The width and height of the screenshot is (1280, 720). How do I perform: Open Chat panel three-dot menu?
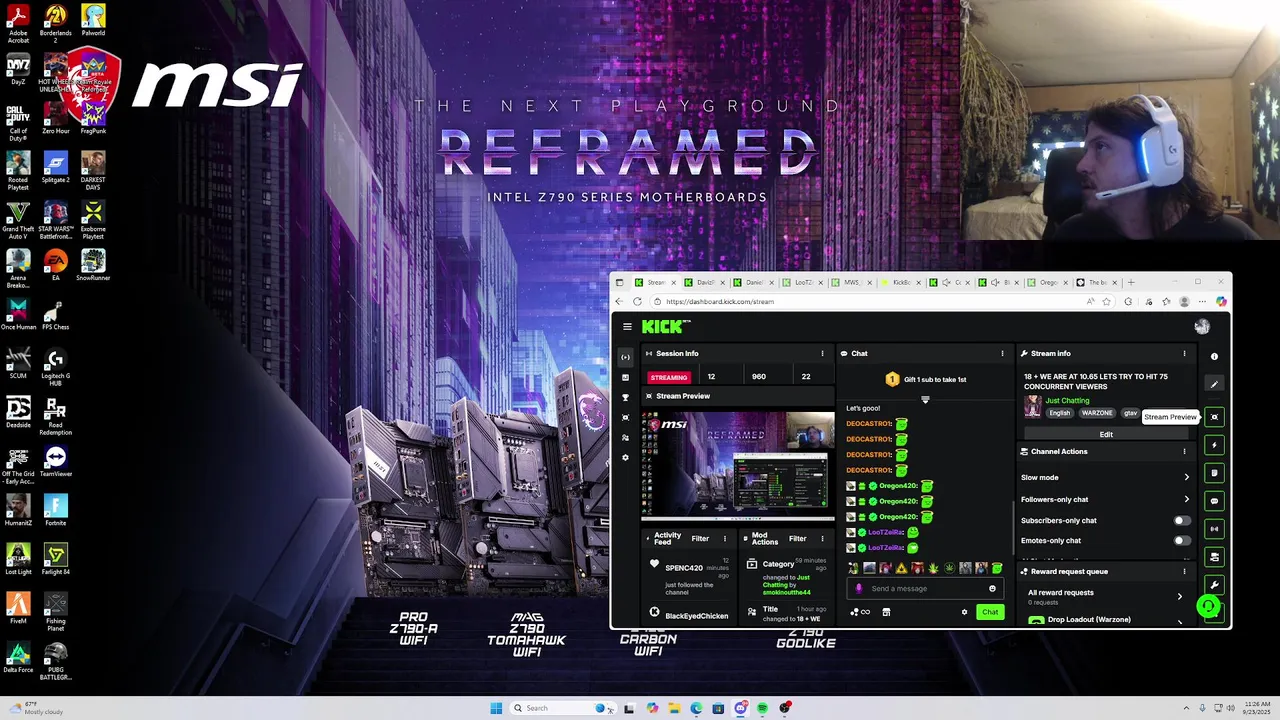click(1002, 353)
